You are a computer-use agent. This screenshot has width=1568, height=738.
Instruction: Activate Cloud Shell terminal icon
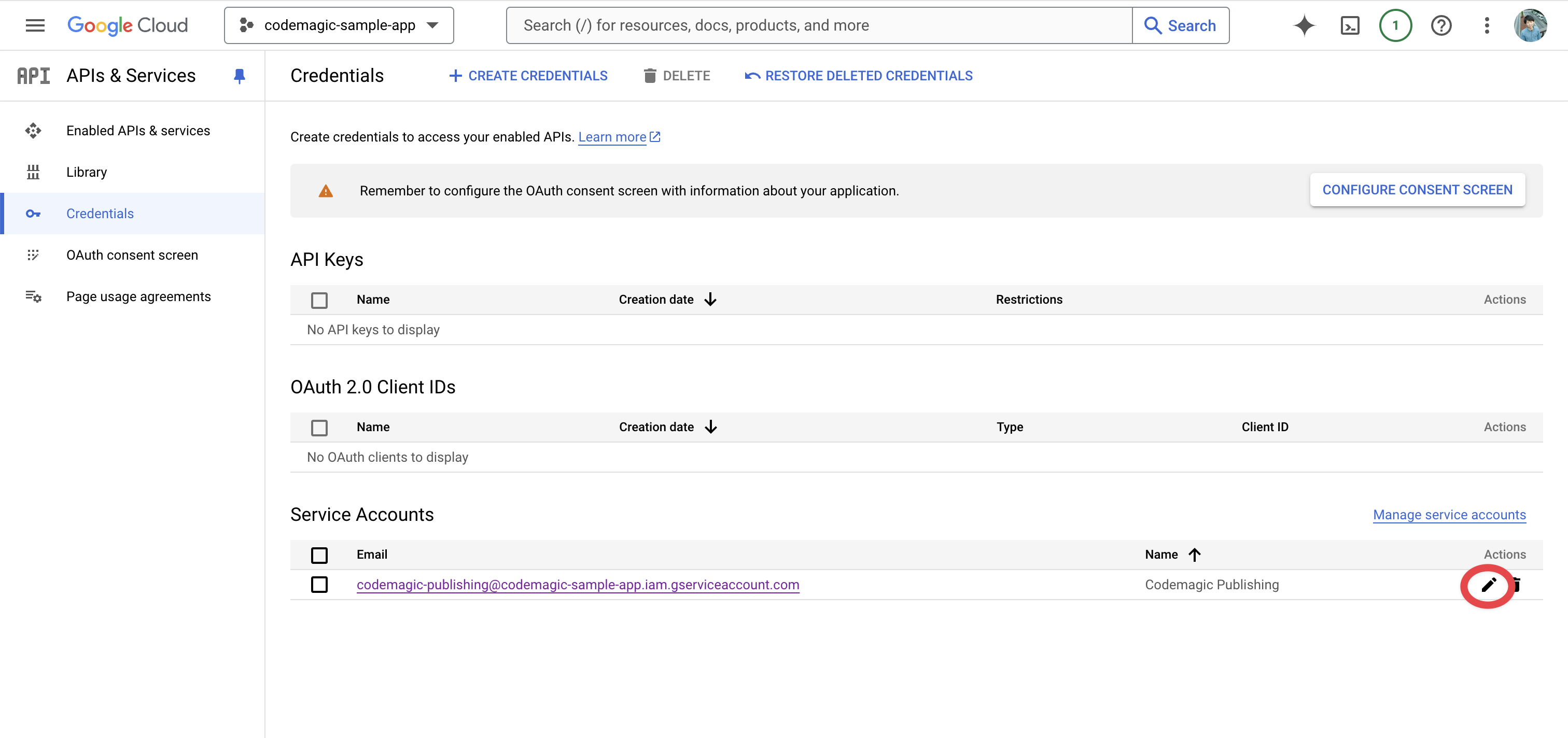[1350, 25]
